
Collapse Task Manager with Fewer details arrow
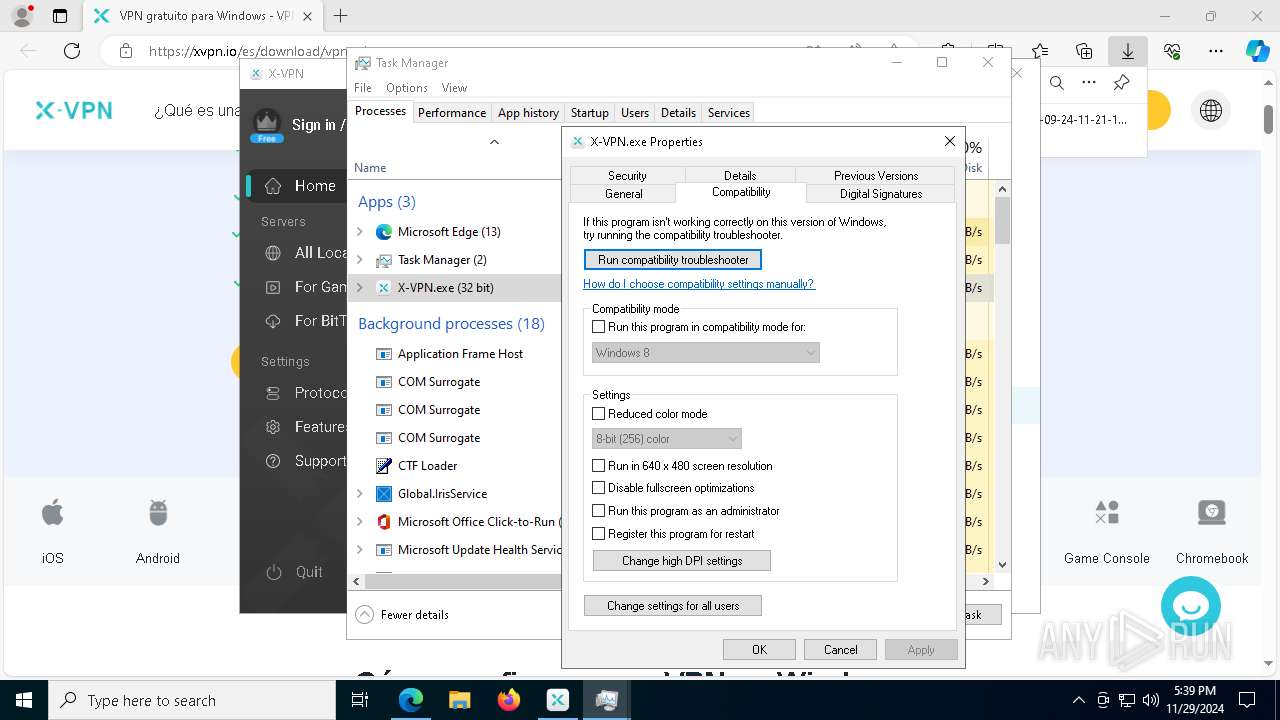364,615
